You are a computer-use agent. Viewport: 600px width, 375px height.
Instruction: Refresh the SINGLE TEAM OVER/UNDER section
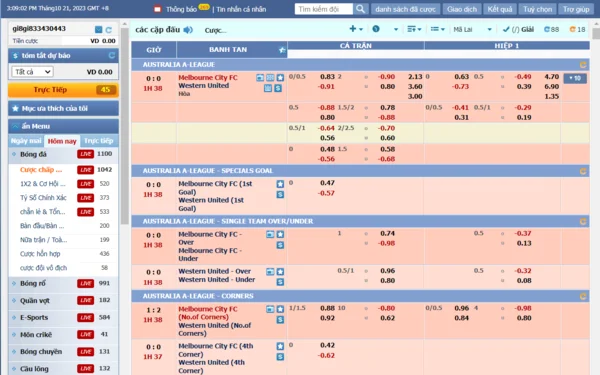[583, 221]
